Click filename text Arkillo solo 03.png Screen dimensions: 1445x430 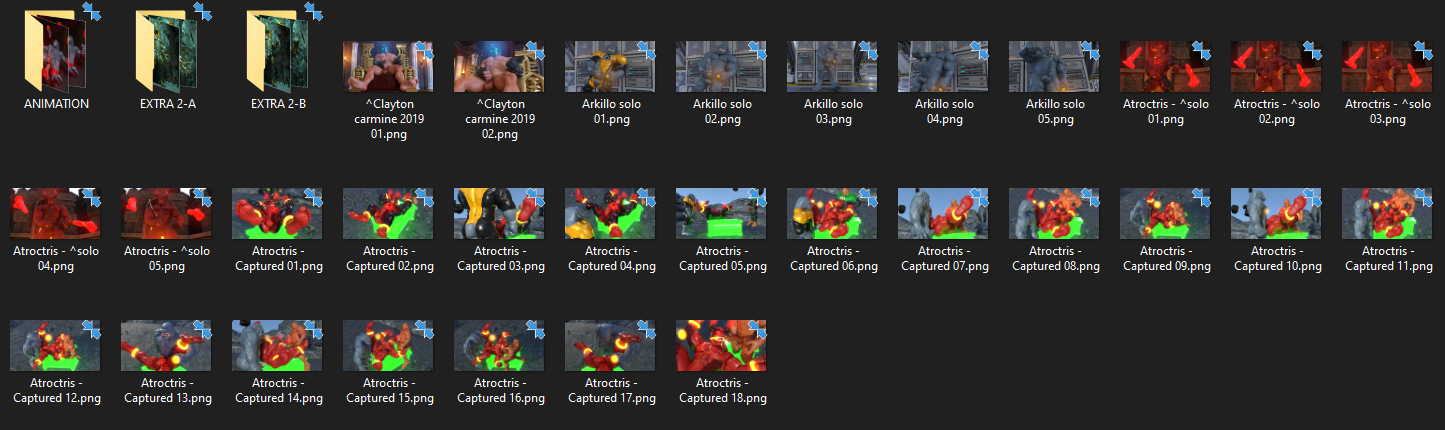pyautogui.click(x=832, y=111)
